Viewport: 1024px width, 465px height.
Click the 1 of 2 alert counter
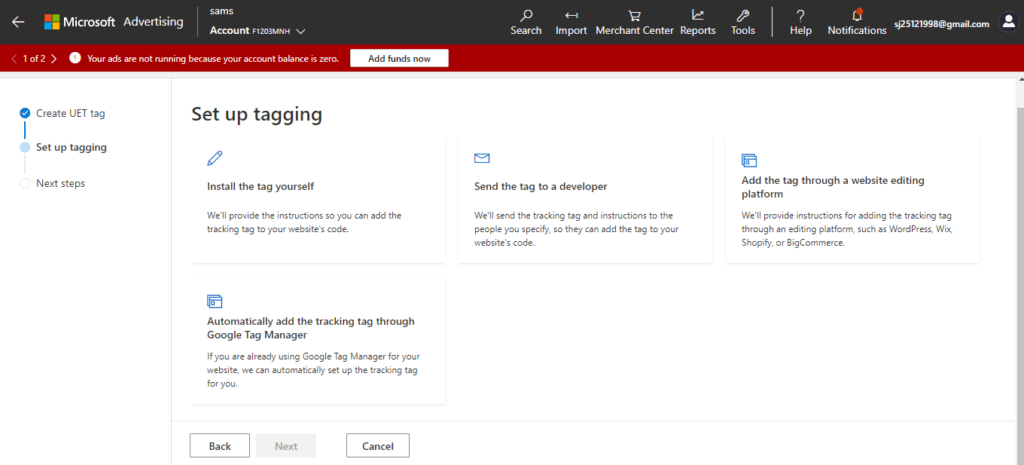tap(34, 59)
